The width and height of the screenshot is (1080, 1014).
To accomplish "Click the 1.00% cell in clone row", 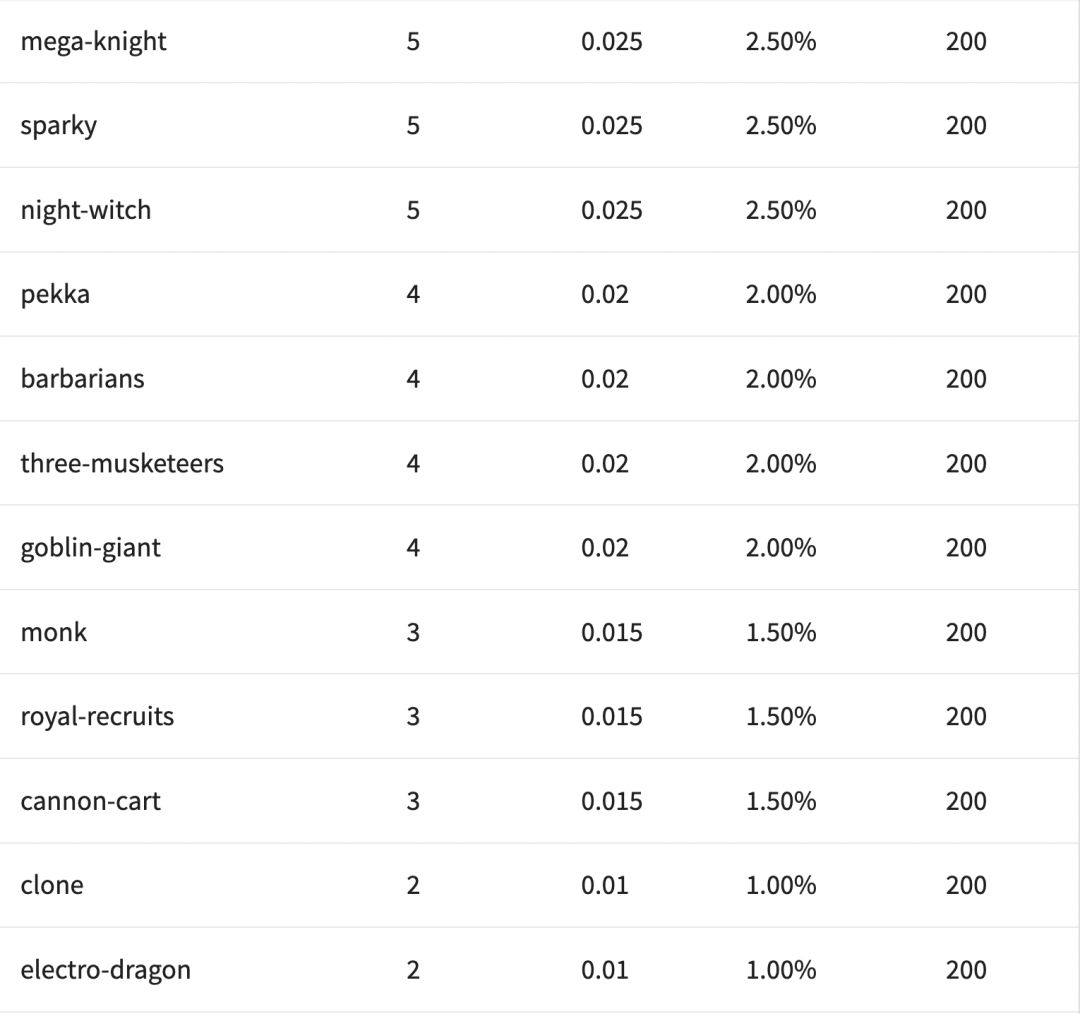I will pyautogui.click(x=781, y=885).
